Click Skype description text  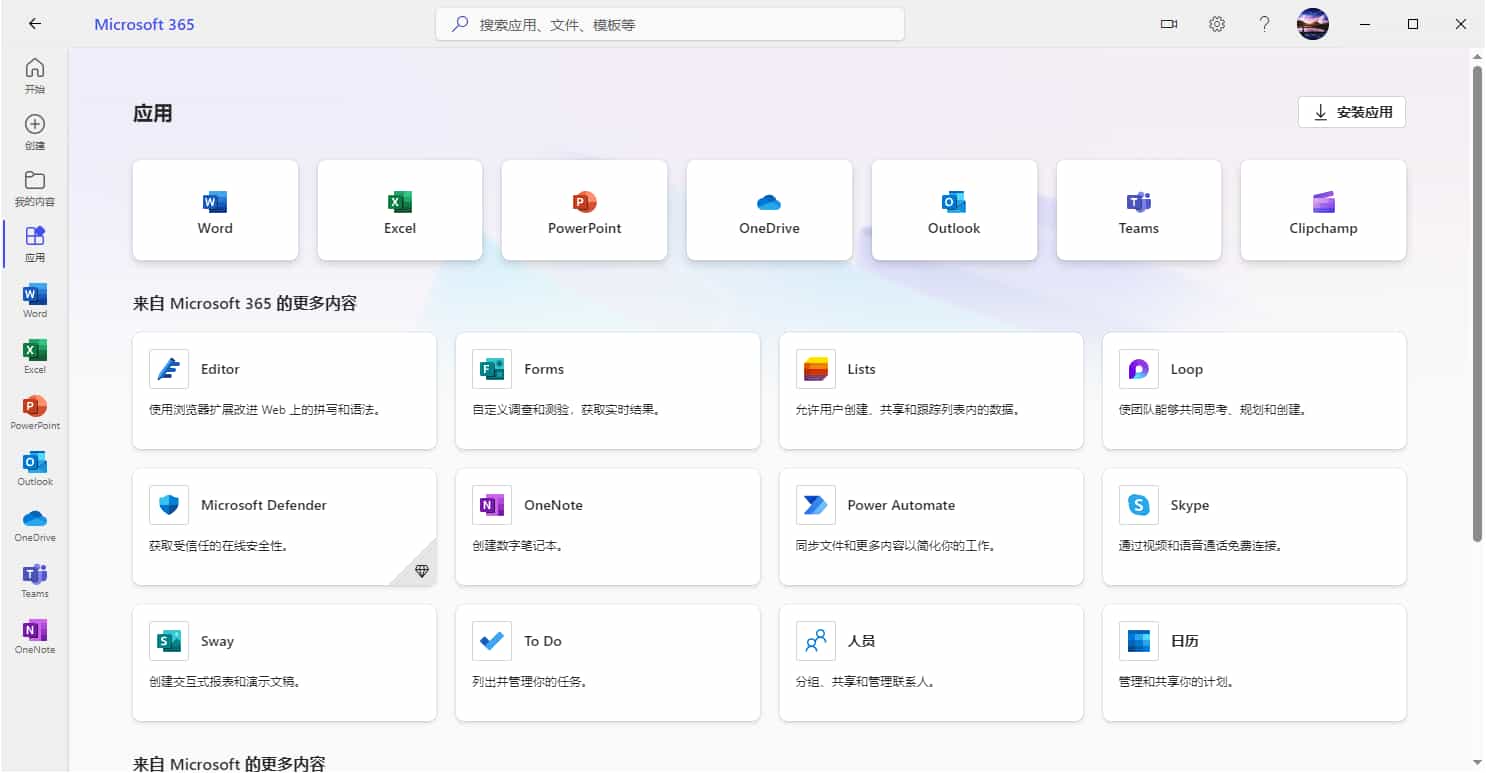(1202, 546)
